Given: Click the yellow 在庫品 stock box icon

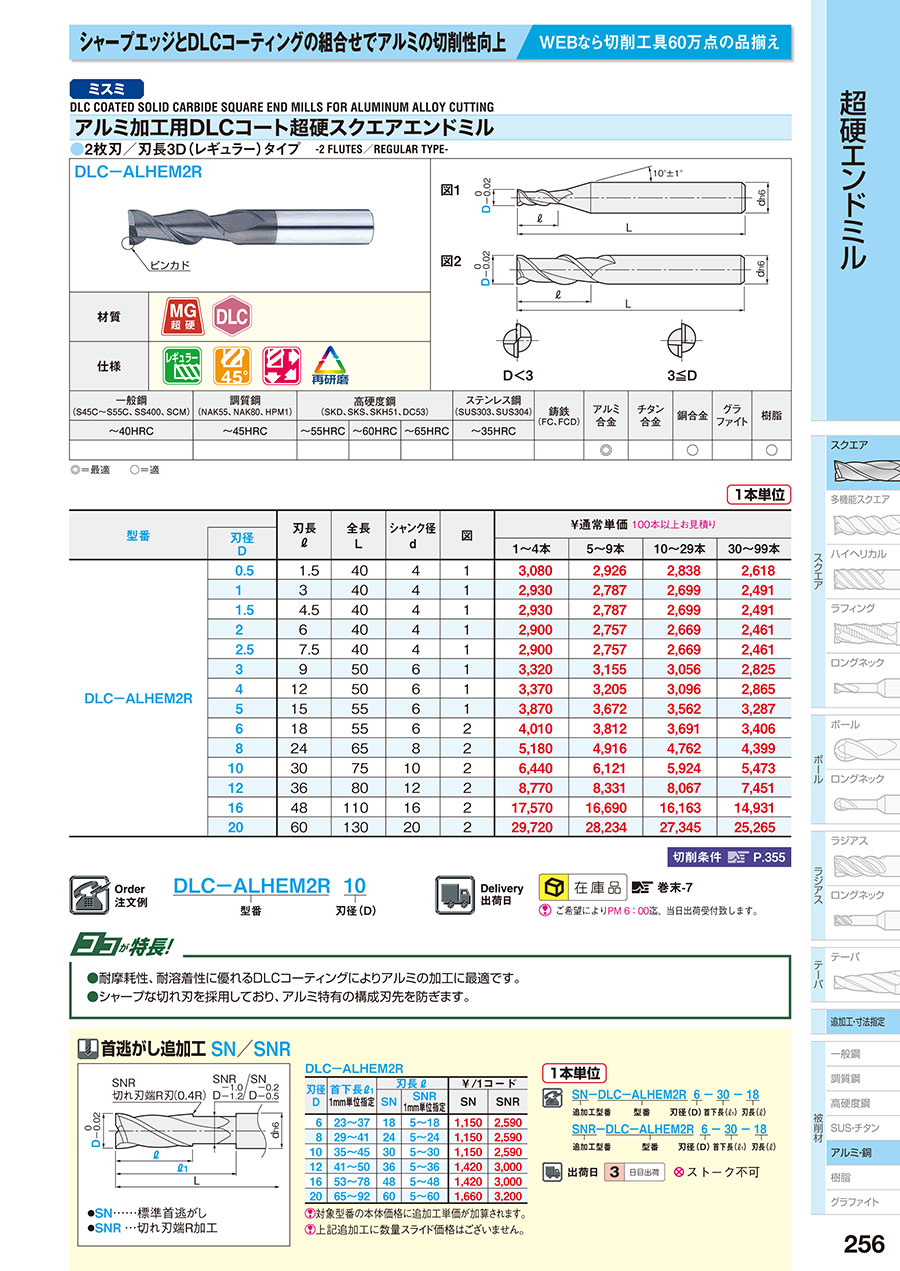Looking at the screenshot, I should (551, 886).
